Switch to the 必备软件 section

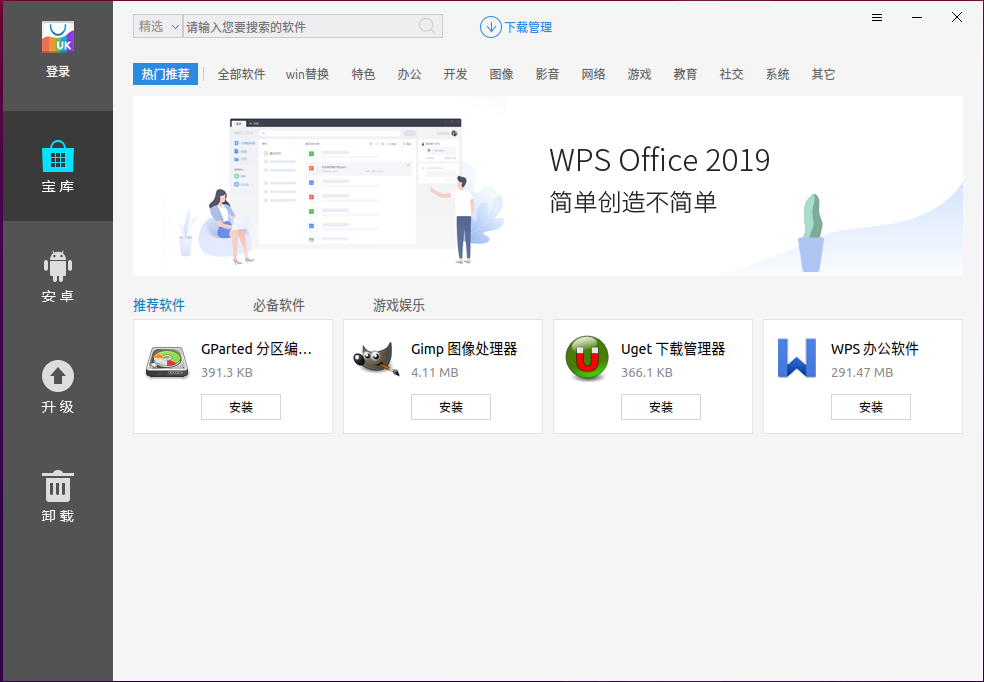pos(279,306)
